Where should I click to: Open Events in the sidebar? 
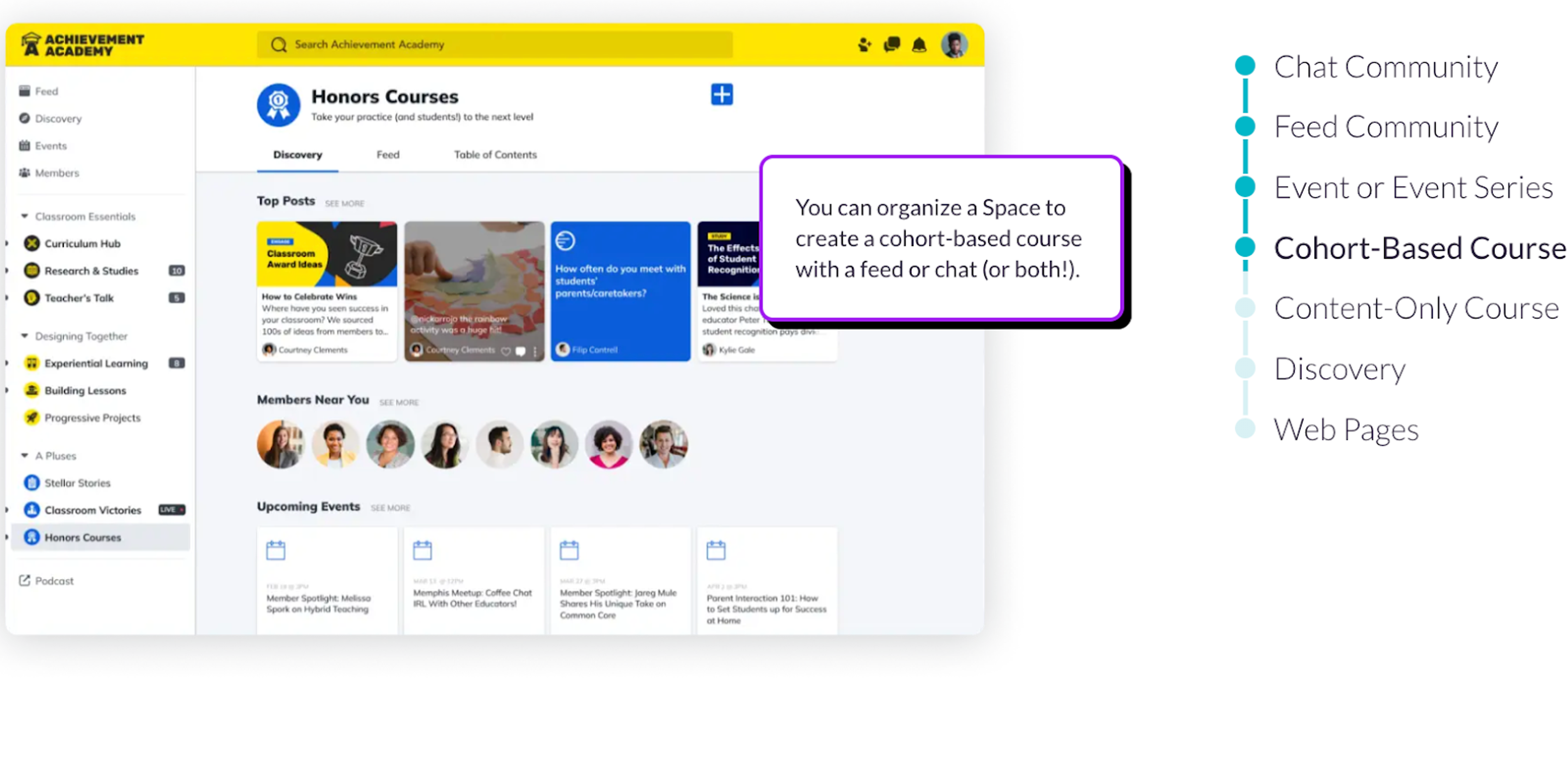(42, 146)
